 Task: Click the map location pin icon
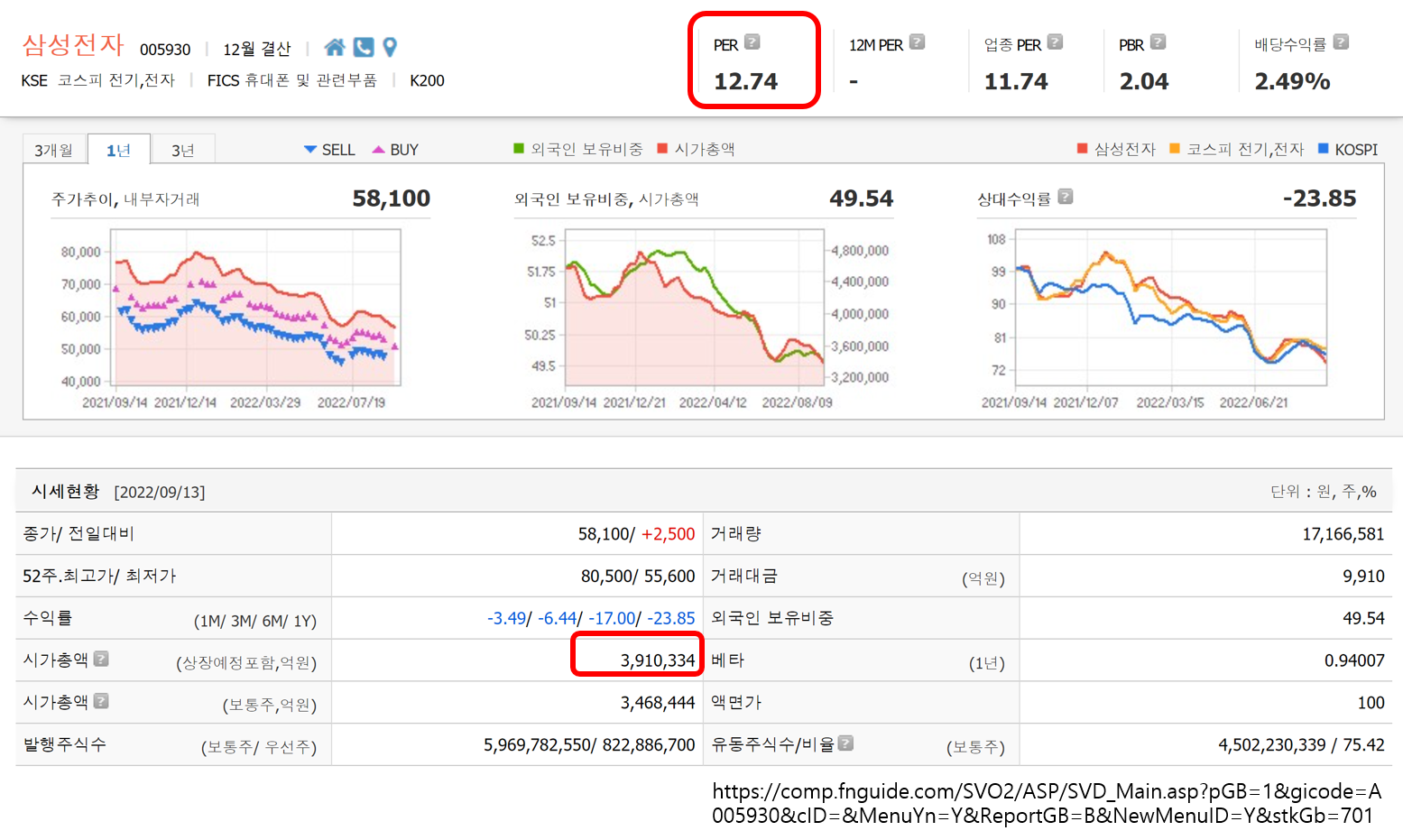(x=390, y=47)
